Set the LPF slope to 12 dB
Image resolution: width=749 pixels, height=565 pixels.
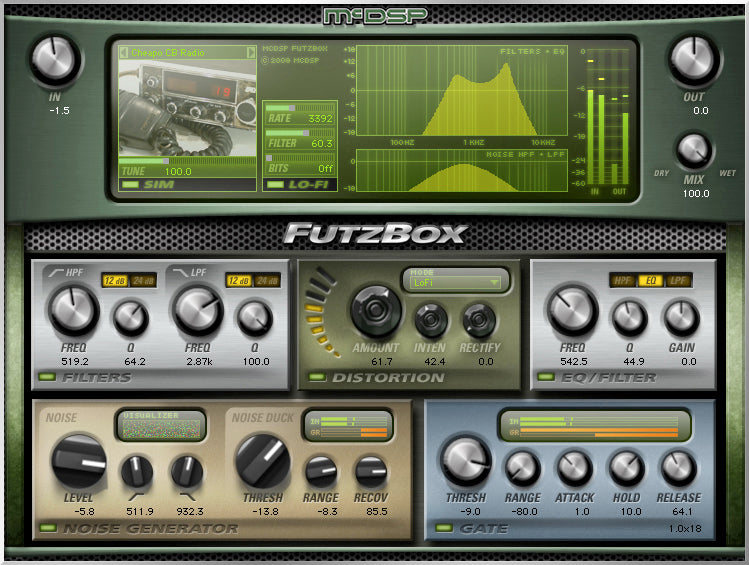pyautogui.click(x=238, y=281)
